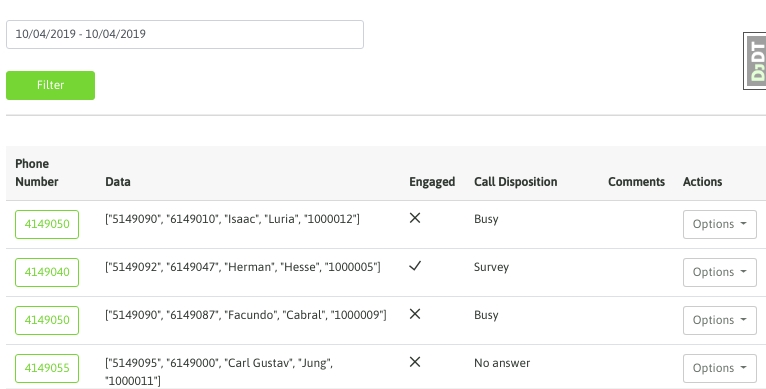Screen dimensions: 766x389
Task: Click the Engaged column header
Action: (432, 182)
